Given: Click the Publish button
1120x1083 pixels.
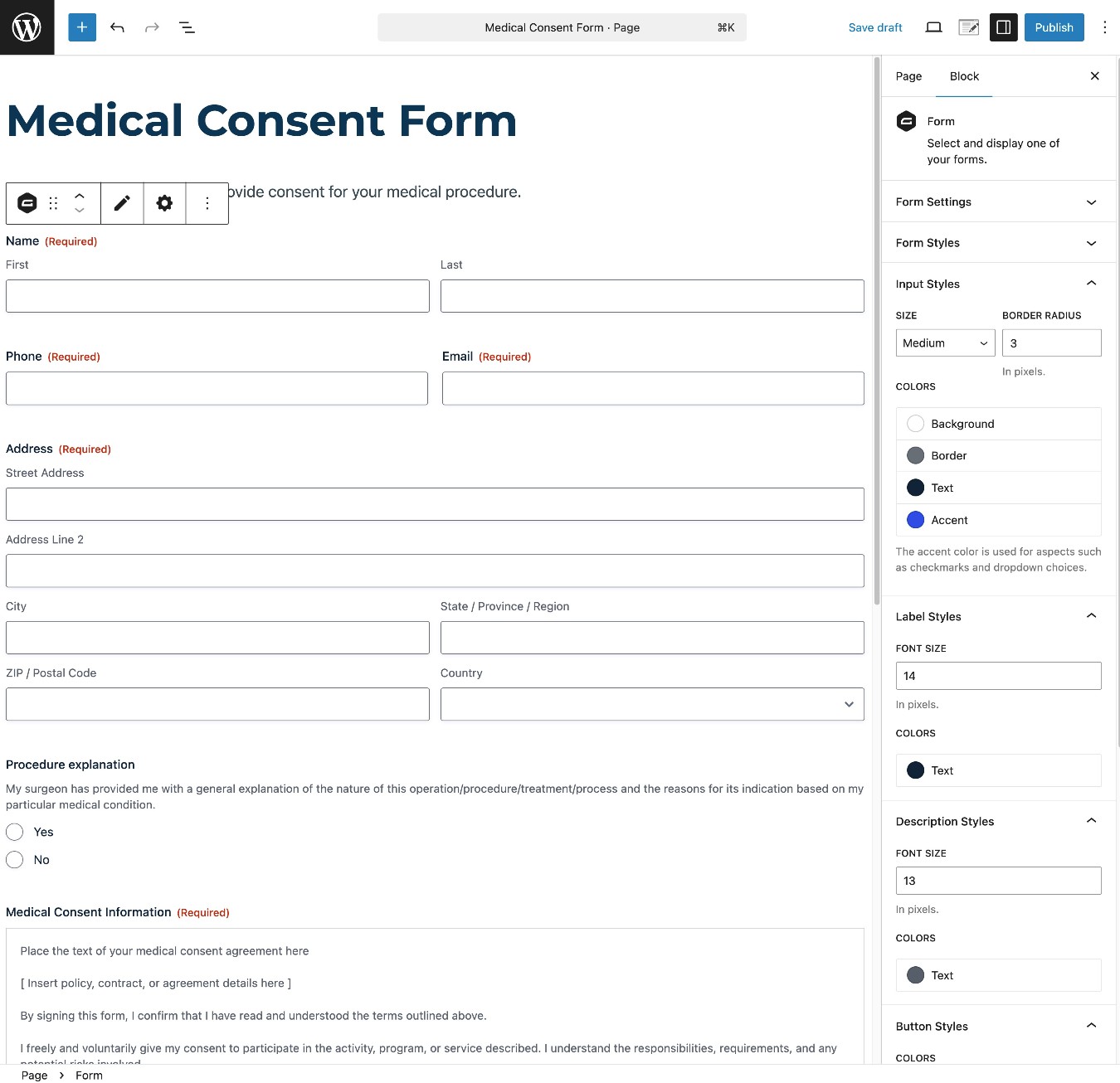Looking at the screenshot, I should (x=1054, y=27).
